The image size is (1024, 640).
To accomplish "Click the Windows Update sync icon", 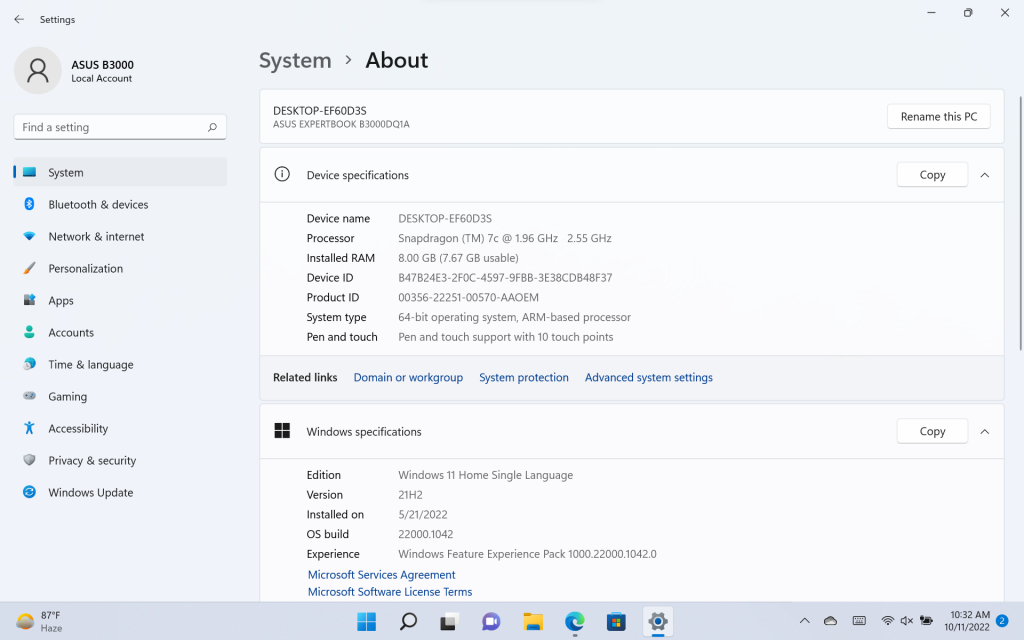I will [29, 492].
